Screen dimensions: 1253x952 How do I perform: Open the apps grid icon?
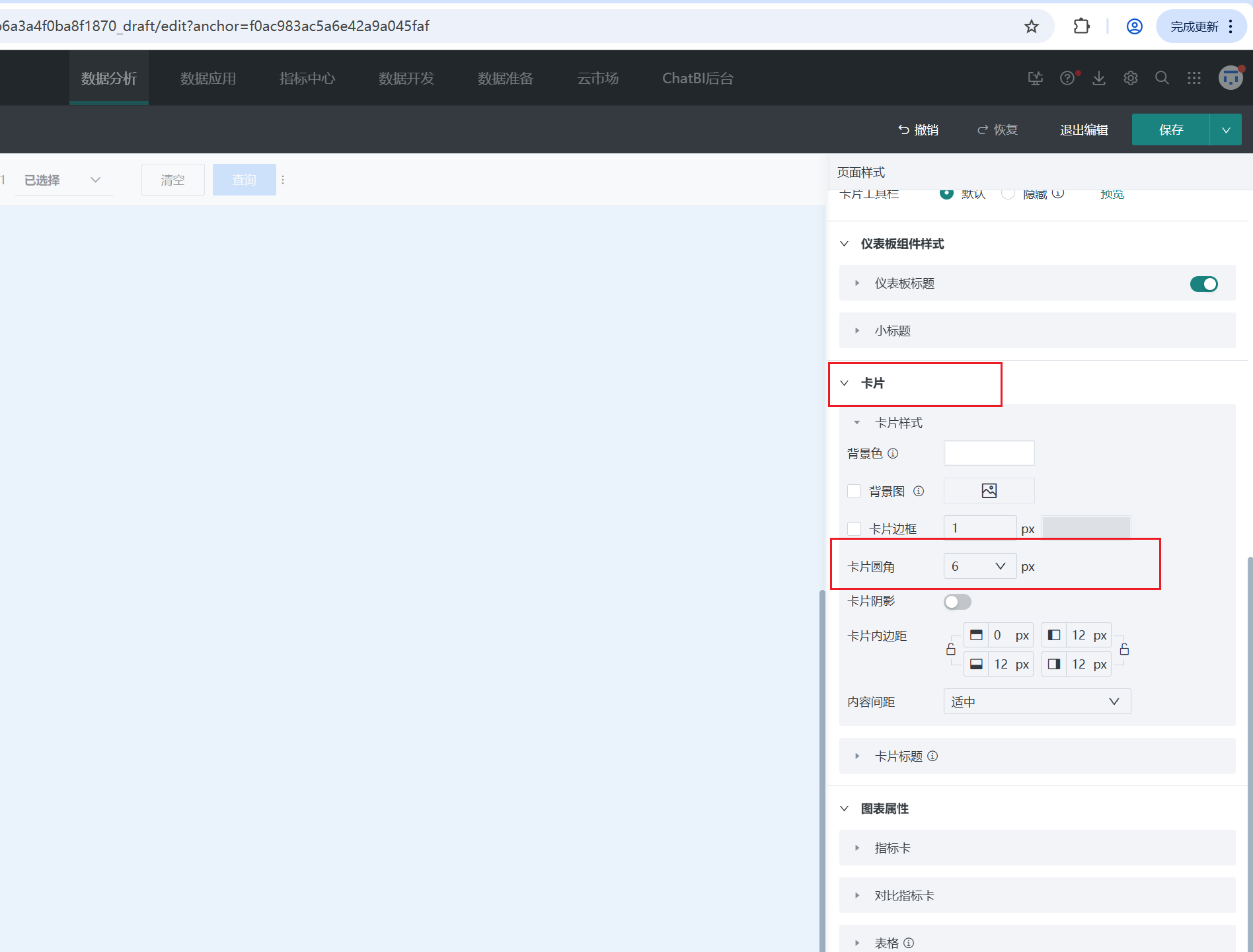[x=1194, y=79]
